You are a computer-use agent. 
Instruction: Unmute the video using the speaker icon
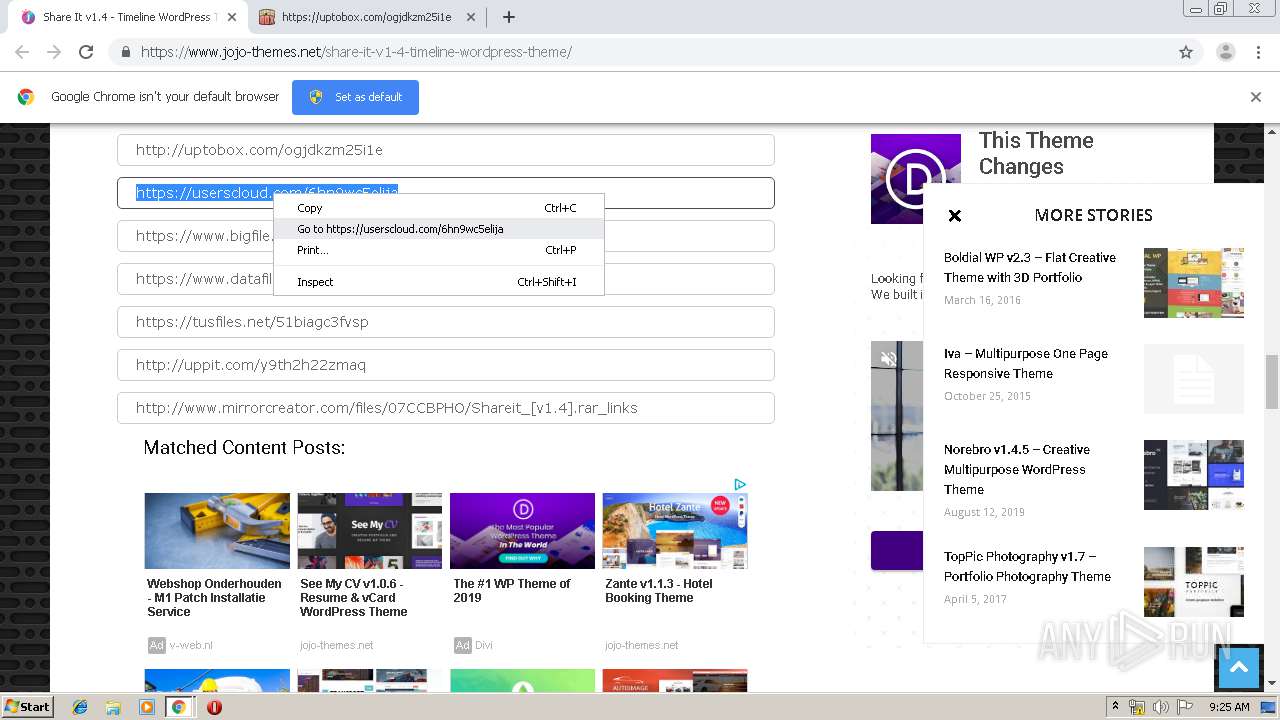pos(888,358)
